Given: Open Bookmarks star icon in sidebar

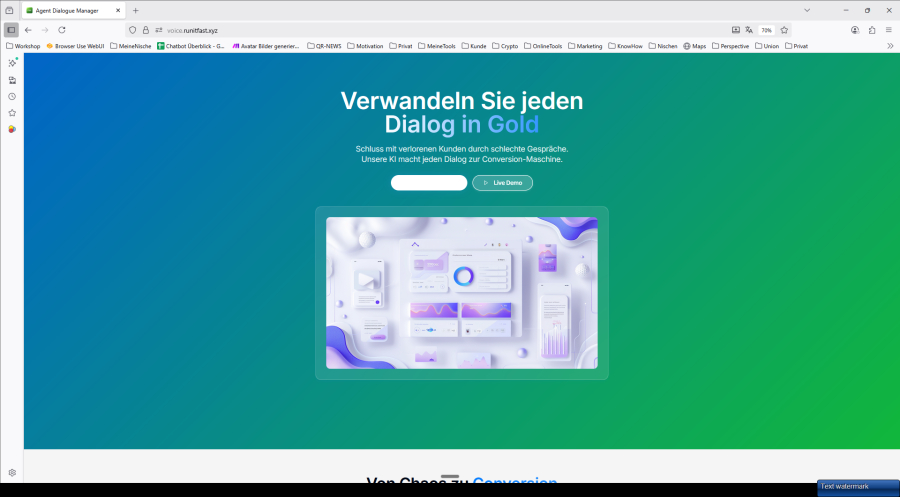Looking at the screenshot, I should coord(12,113).
